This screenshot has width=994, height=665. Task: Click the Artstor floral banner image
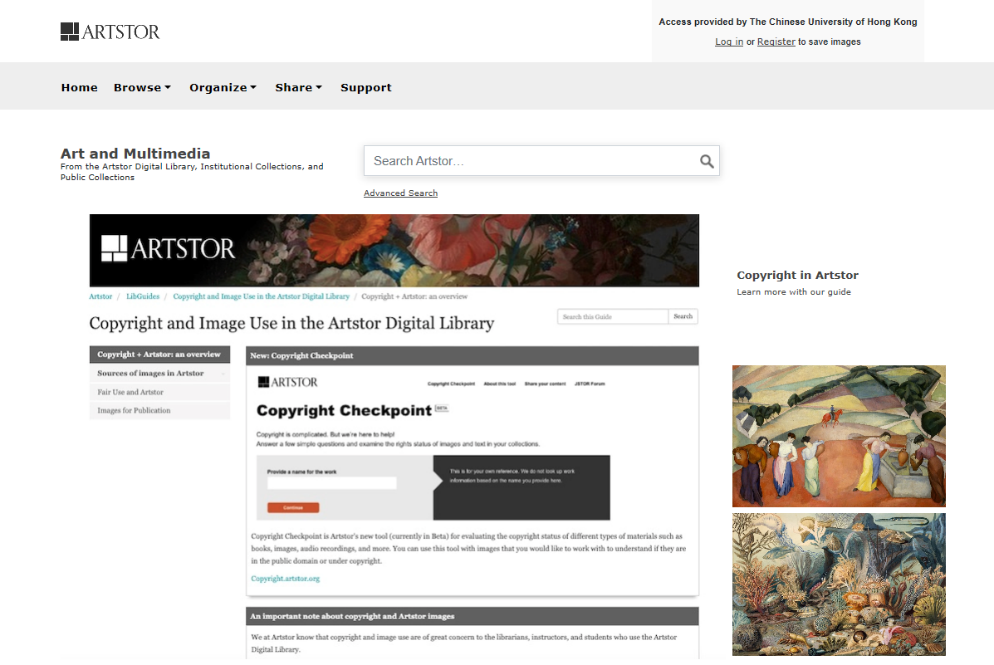pos(394,250)
